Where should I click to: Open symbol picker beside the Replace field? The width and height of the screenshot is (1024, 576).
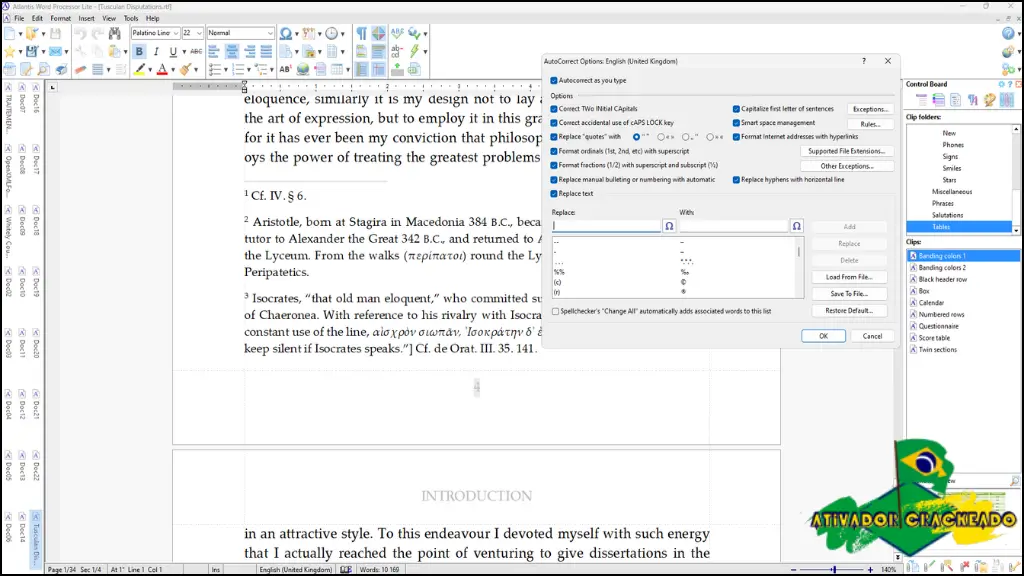pyautogui.click(x=669, y=226)
